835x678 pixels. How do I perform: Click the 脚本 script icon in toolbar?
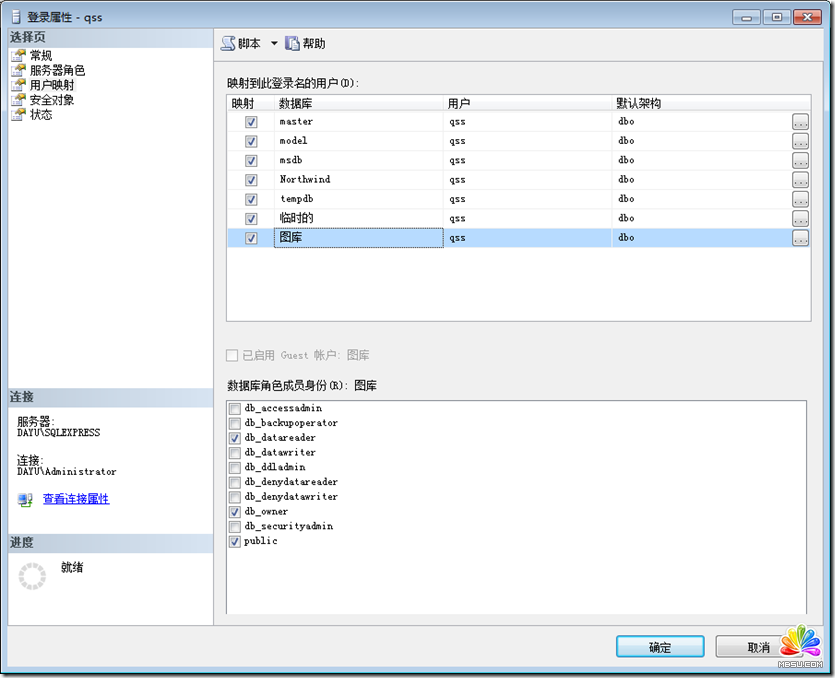point(228,44)
